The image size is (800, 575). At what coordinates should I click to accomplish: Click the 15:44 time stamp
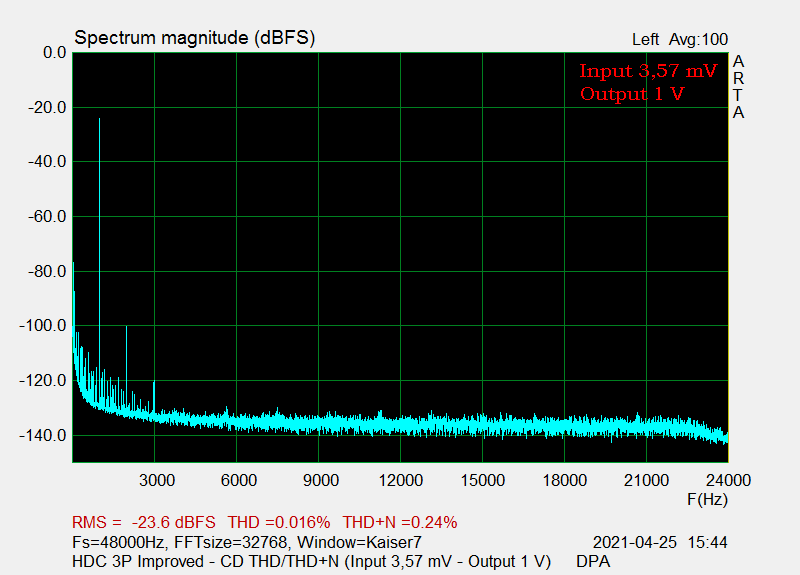[707, 542]
